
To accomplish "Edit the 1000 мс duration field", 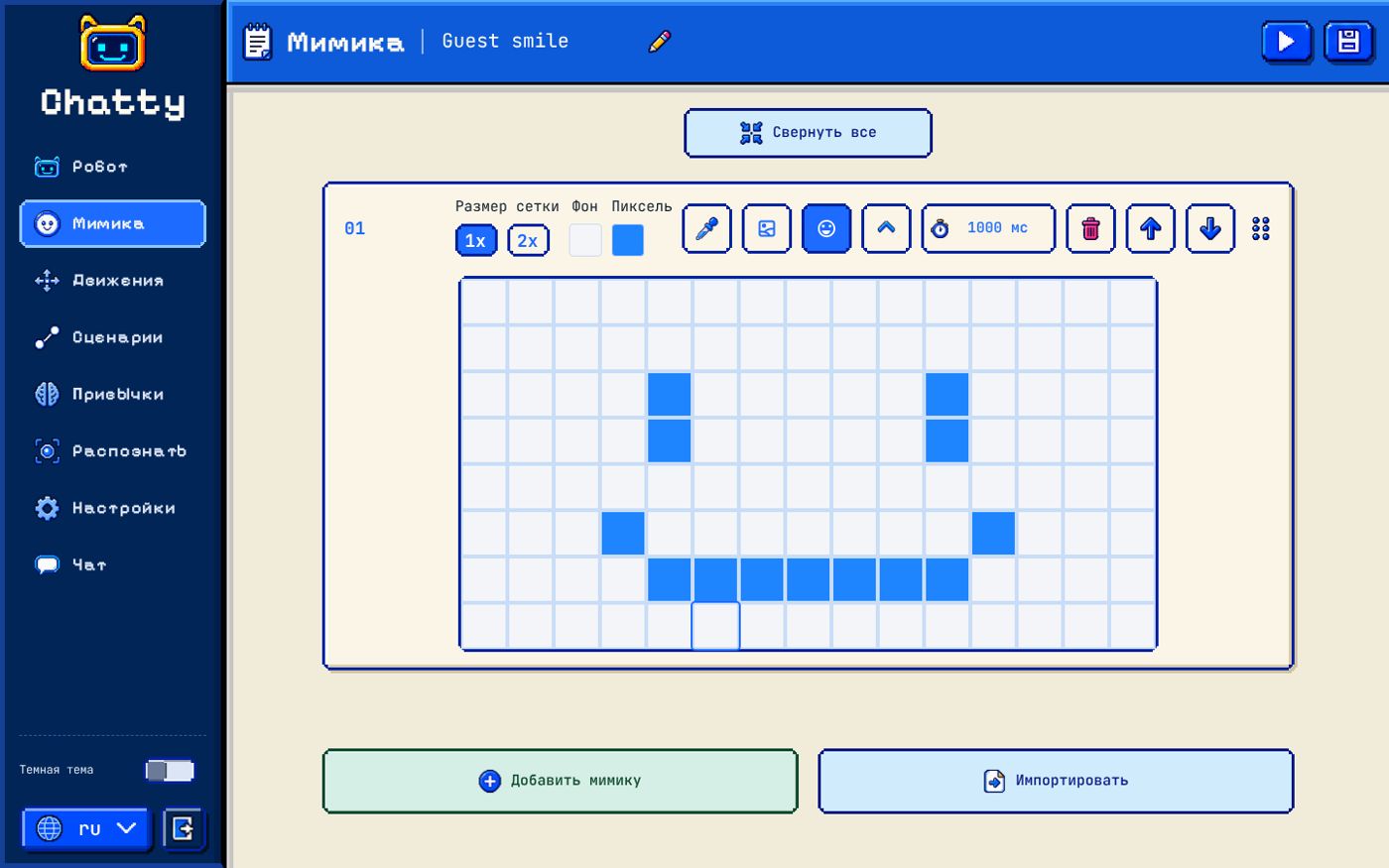I will 988,228.
